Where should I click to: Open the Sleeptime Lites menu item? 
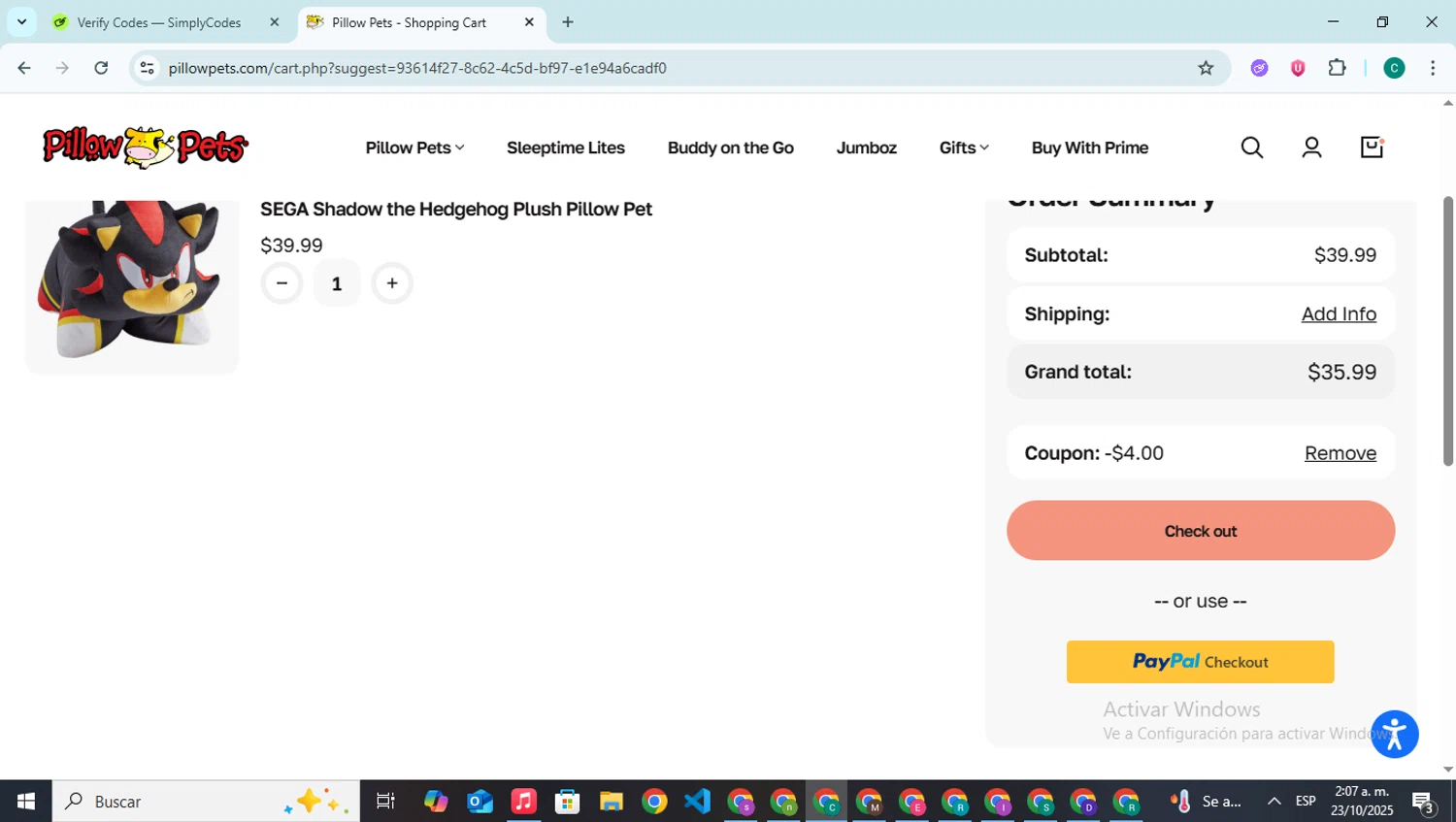566,148
